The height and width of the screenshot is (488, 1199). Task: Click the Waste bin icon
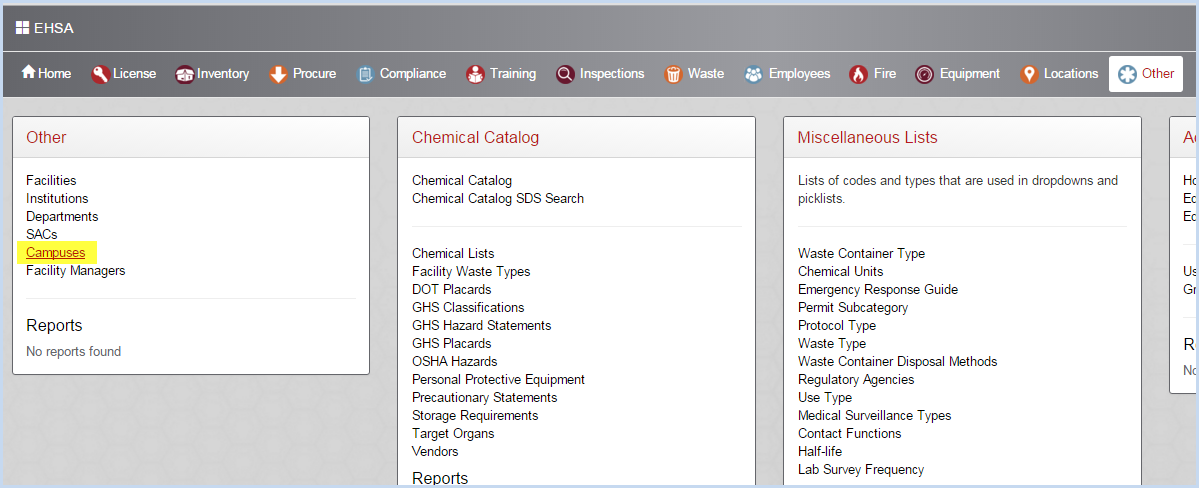pos(673,74)
